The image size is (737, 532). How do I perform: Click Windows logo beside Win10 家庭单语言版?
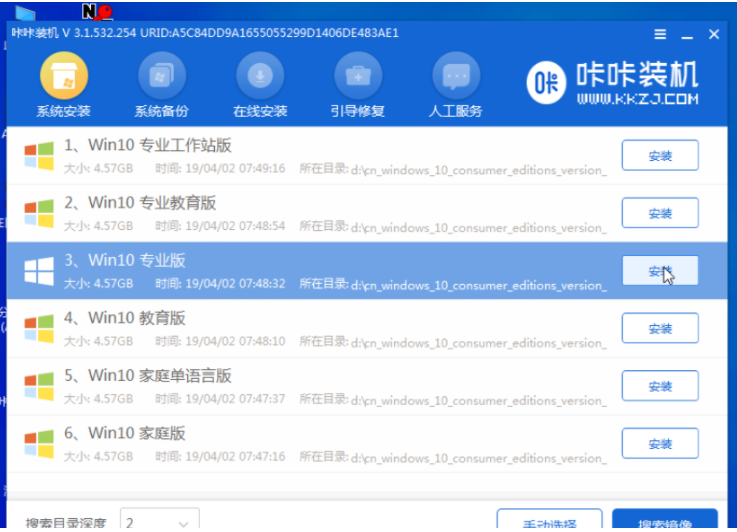point(39,386)
